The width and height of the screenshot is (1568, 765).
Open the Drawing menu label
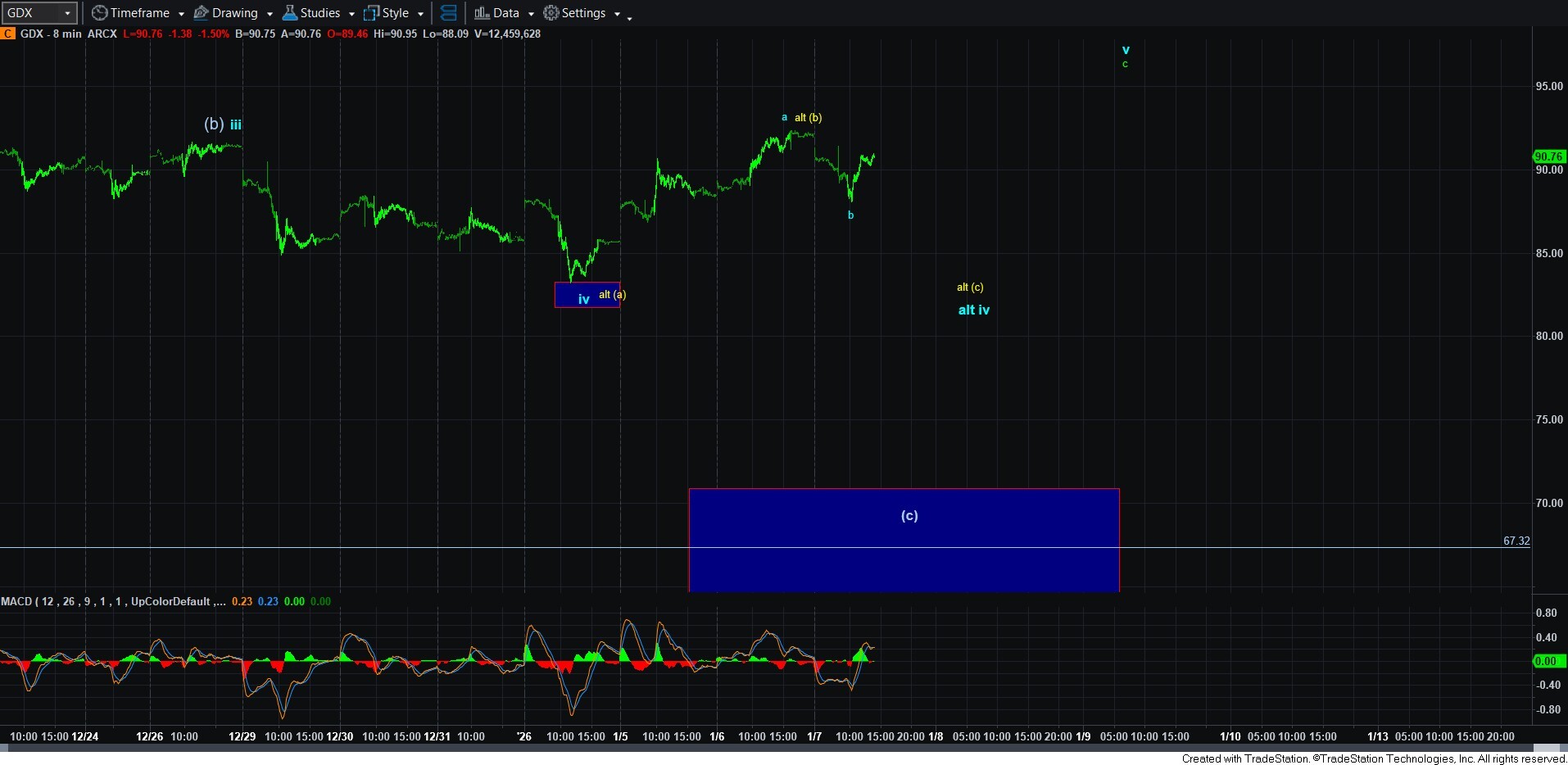(234, 13)
